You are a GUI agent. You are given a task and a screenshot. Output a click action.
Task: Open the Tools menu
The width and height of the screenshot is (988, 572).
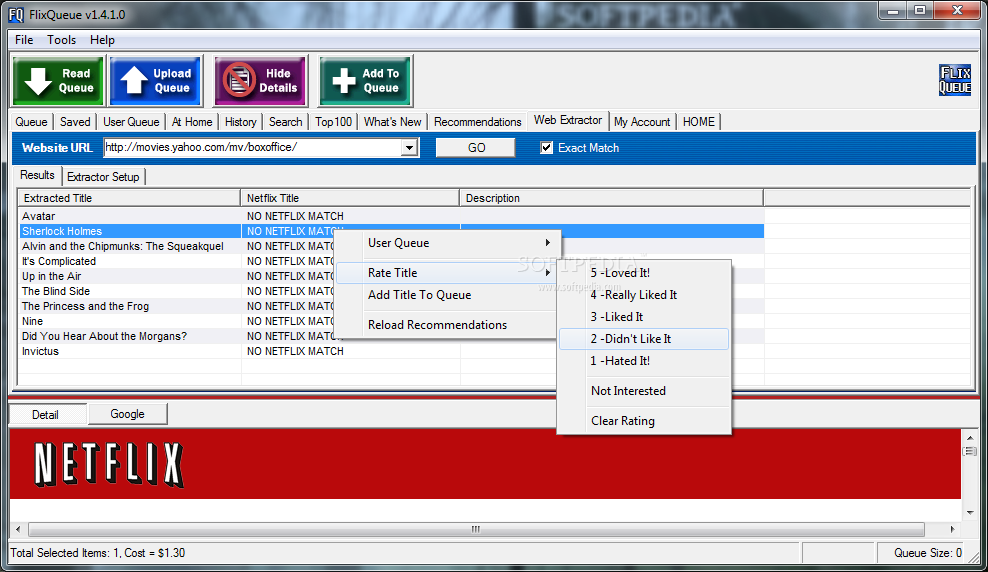(x=62, y=40)
